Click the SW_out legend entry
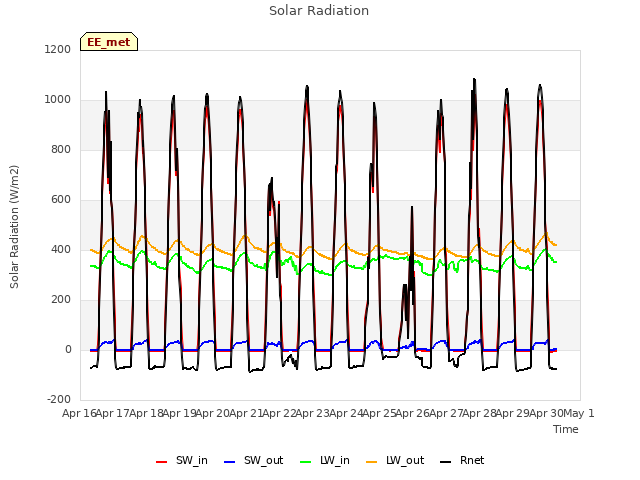Screen dimensions: 640x480 coord(253,460)
